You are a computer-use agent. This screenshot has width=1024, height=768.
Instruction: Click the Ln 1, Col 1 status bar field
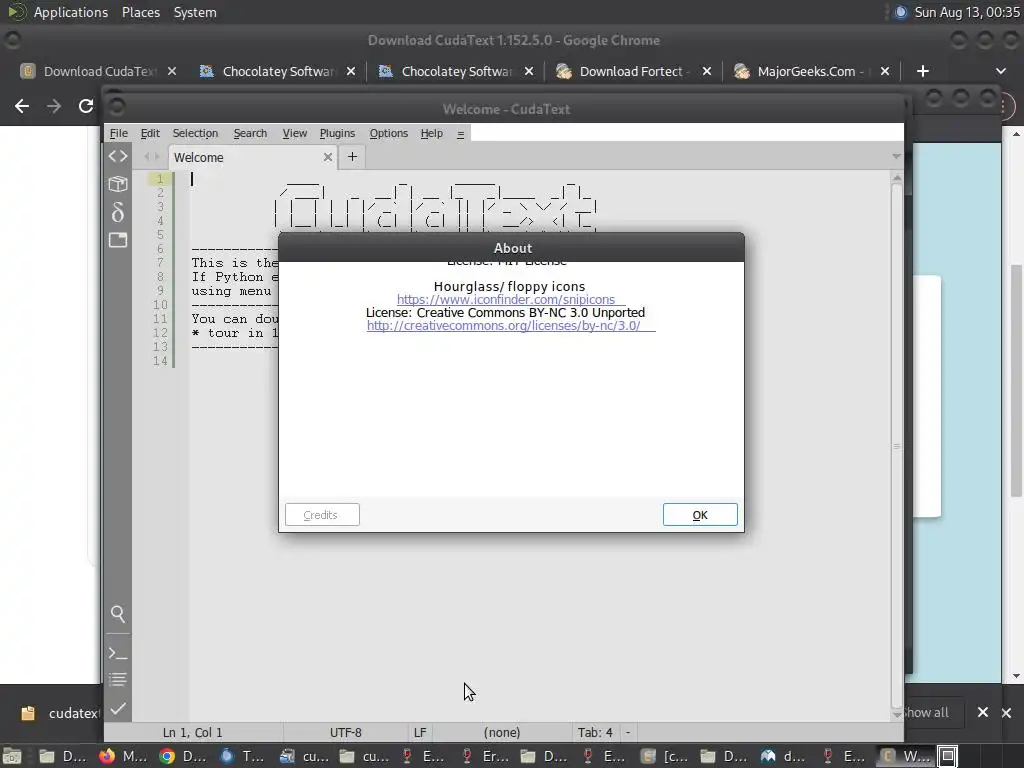click(193, 733)
